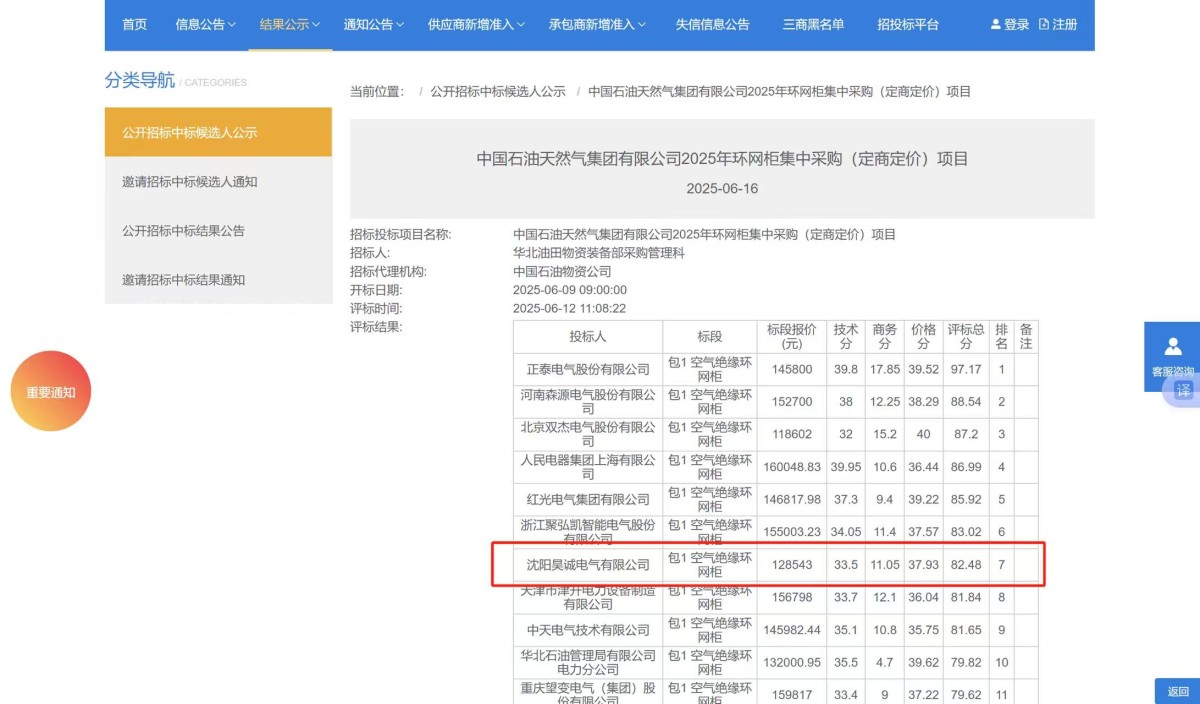
Task: Click the 登录 login link with user icon
Action: tap(1009, 24)
